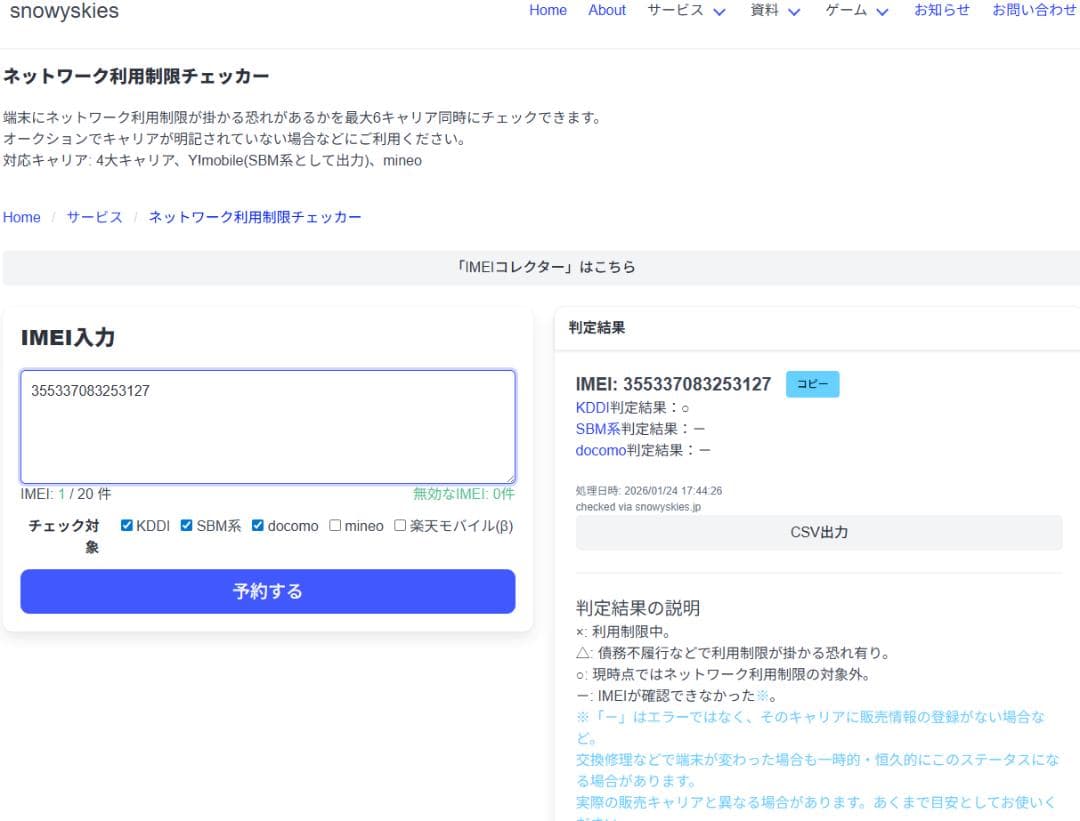Open お知らせ from the navigation bar
Screen dimensions: 1080x821
click(941, 11)
